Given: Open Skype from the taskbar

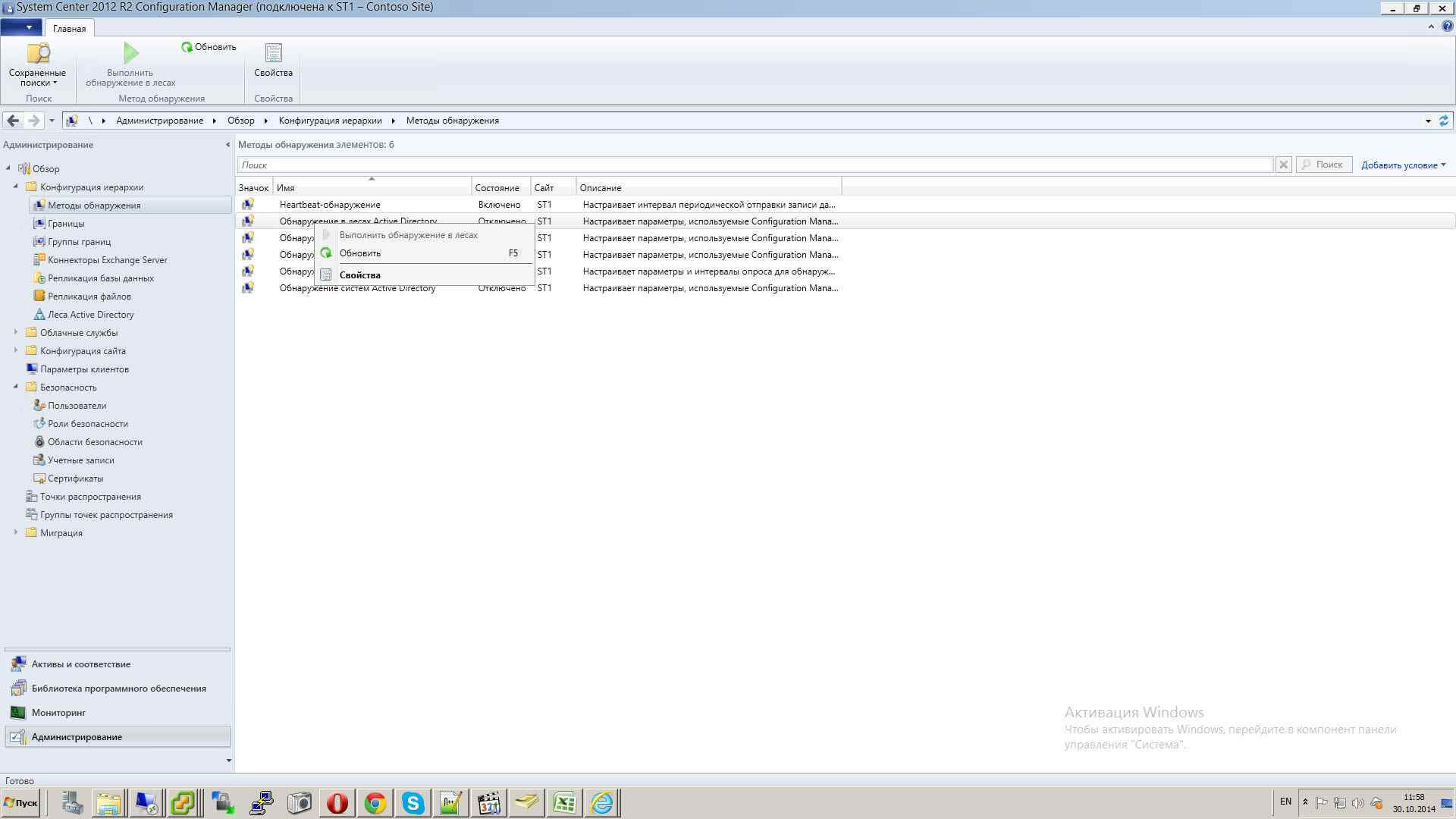Looking at the screenshot, I should click(413, 803).
